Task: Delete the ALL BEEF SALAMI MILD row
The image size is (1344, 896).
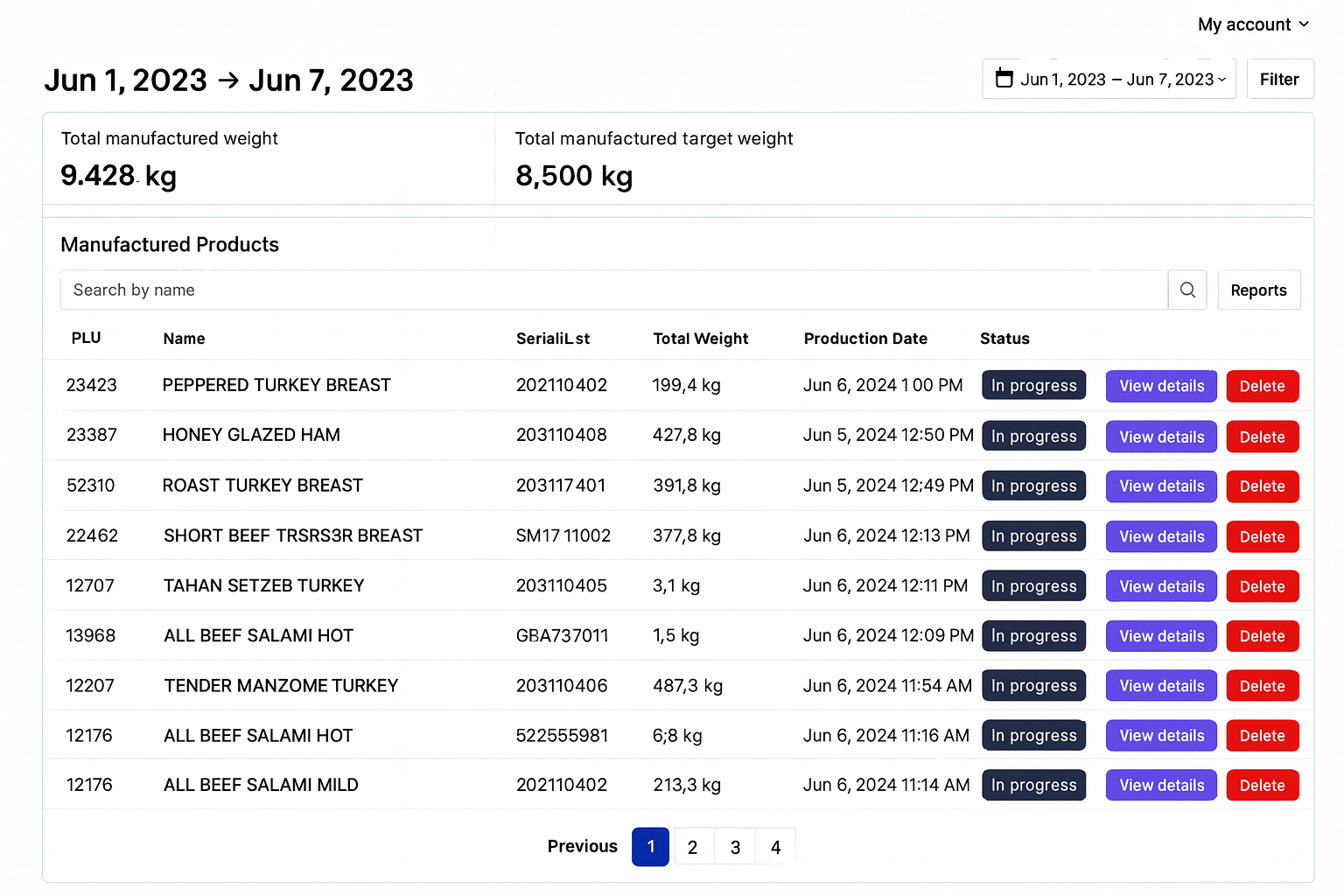Action: point(1262,785)
